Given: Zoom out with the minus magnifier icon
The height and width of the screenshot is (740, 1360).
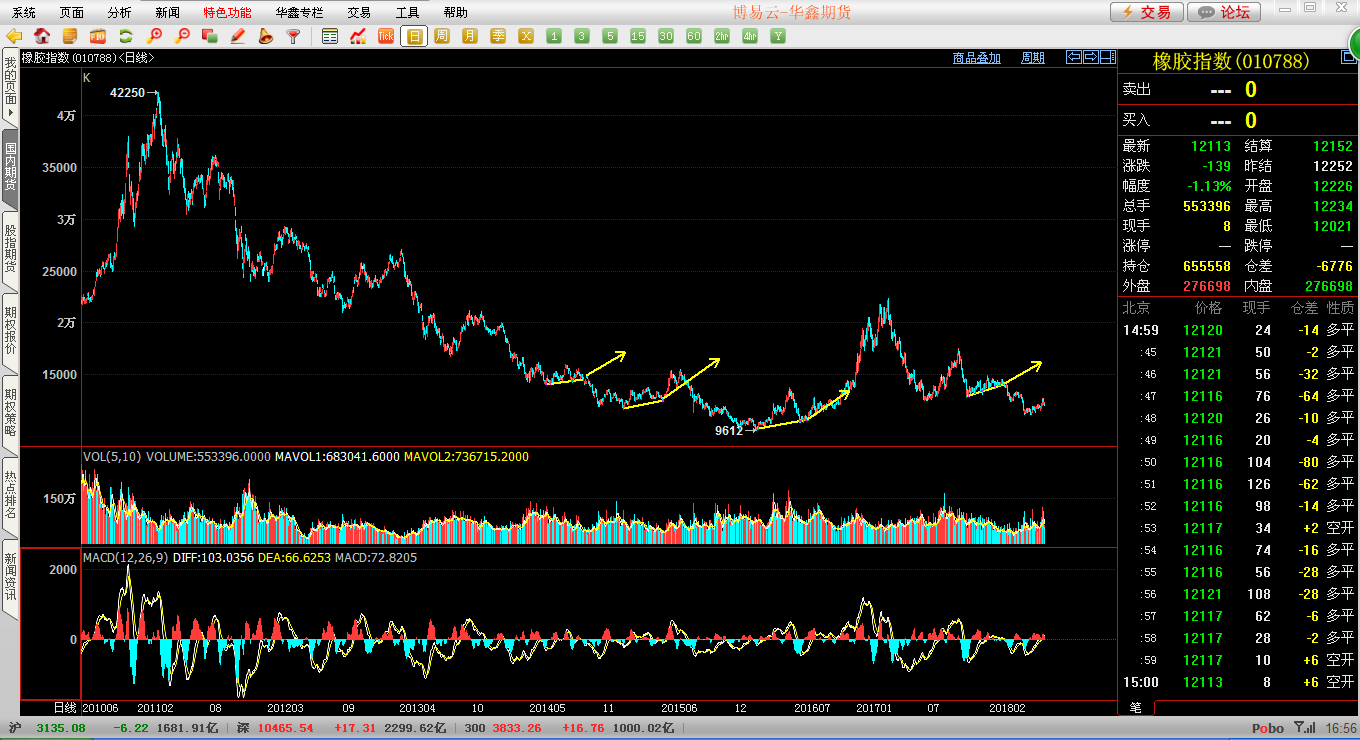Looking at the screenshot, I should point(182,36).
